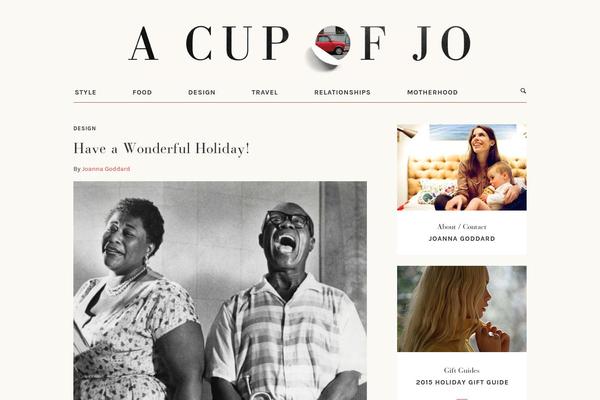Open the Relationships section

pyautogui.click(x=342, y=92)
